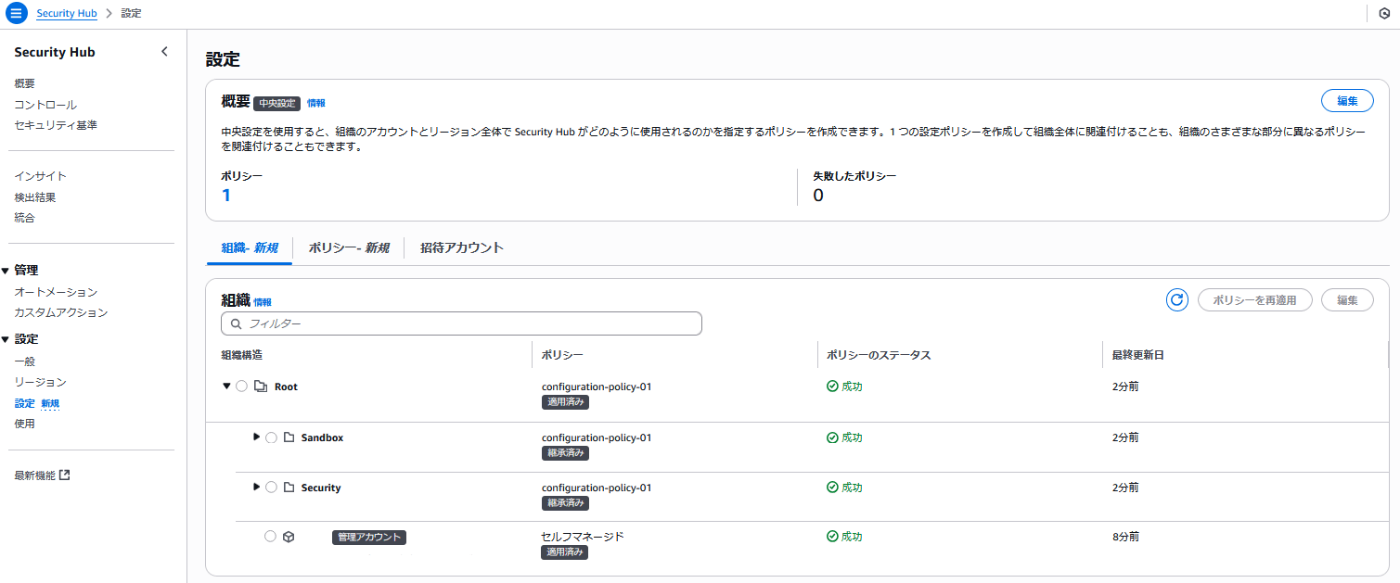Open 検出結果 in the sidebar
This screenshot has width=1400, height=583.
pyautogui.click(x=35, y=198)
